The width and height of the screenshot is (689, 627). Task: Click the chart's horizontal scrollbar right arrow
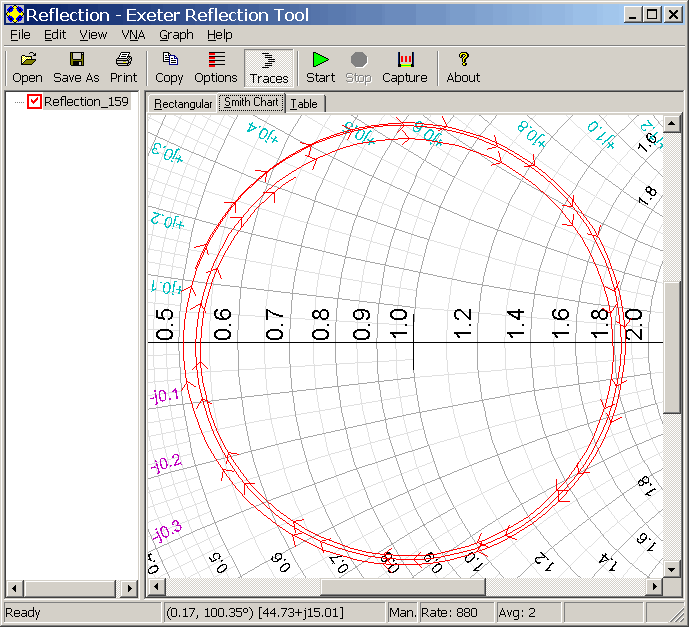pyautogui.click(x=655, y=587)
